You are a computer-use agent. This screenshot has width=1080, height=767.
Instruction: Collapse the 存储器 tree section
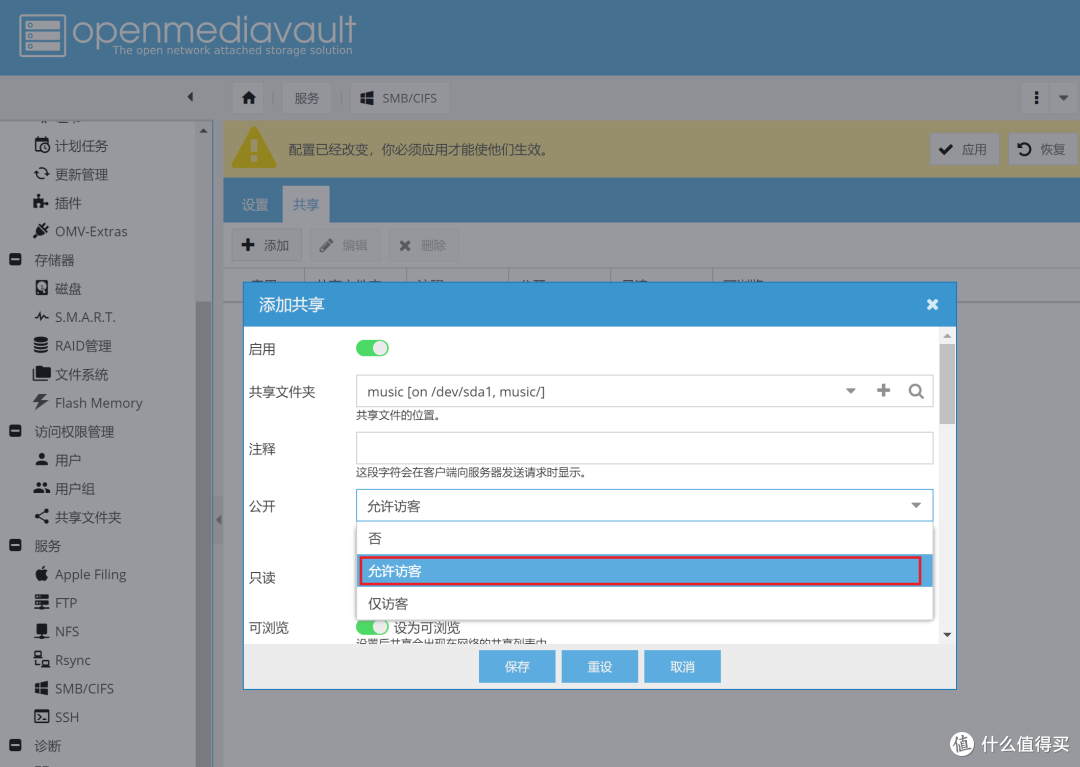16,260
